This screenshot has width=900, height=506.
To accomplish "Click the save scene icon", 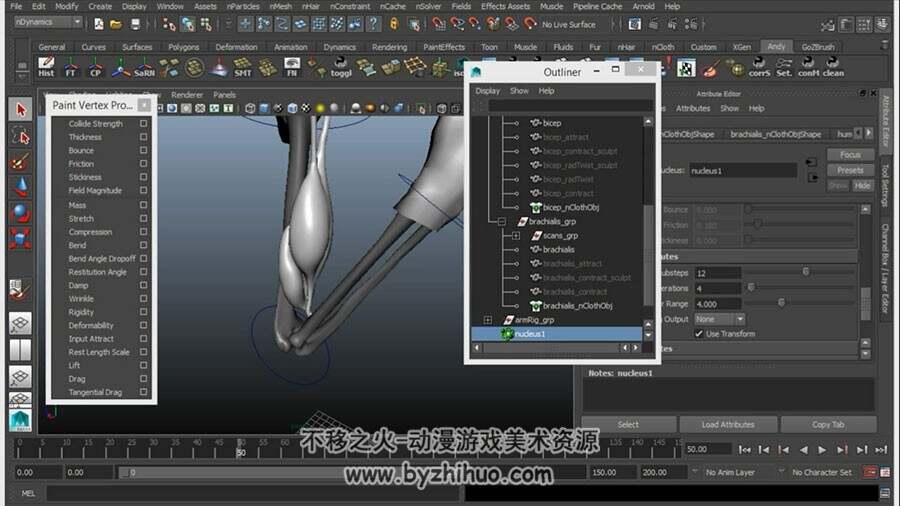I will tap(135, 24).
